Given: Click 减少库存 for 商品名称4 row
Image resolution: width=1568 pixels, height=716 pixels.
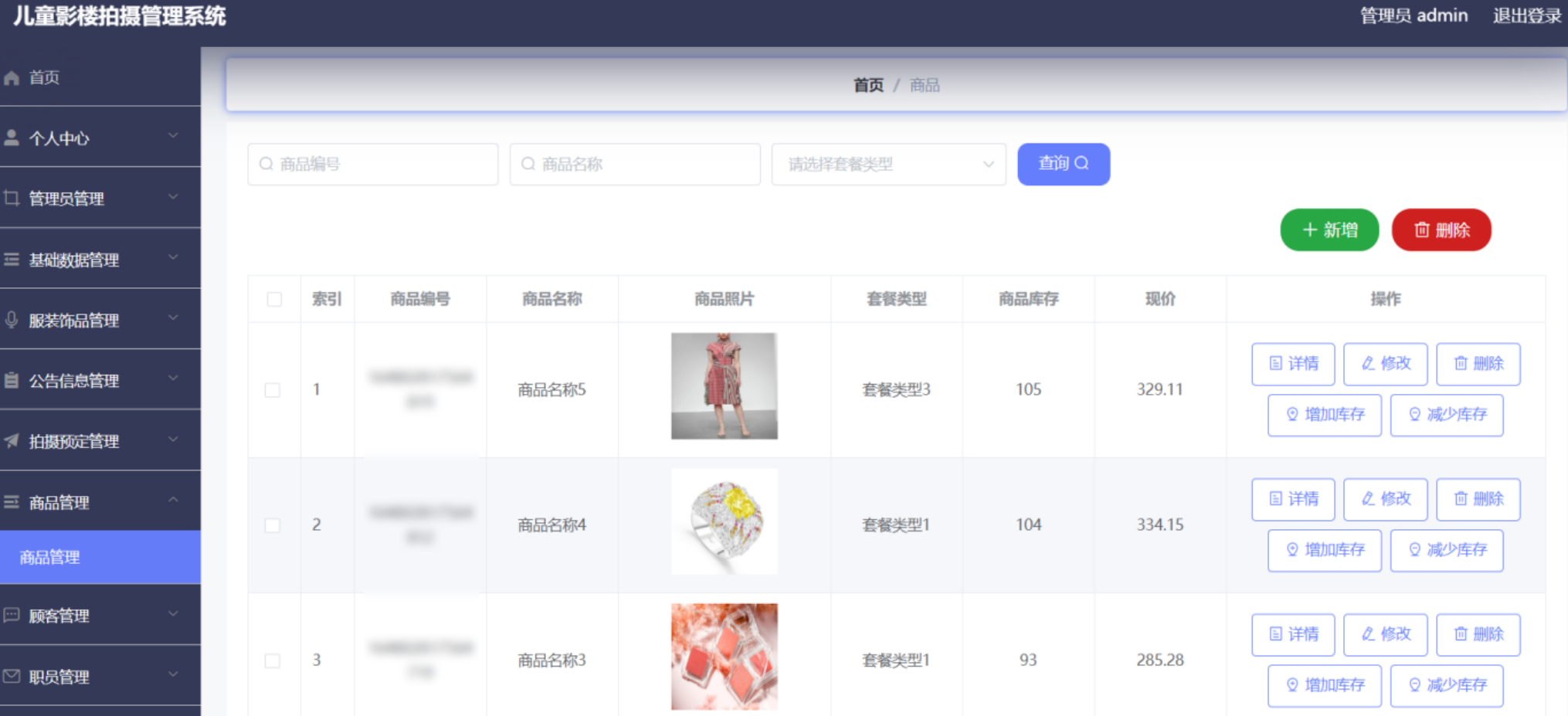Looking at the screenshot, I should point(1447,550).
